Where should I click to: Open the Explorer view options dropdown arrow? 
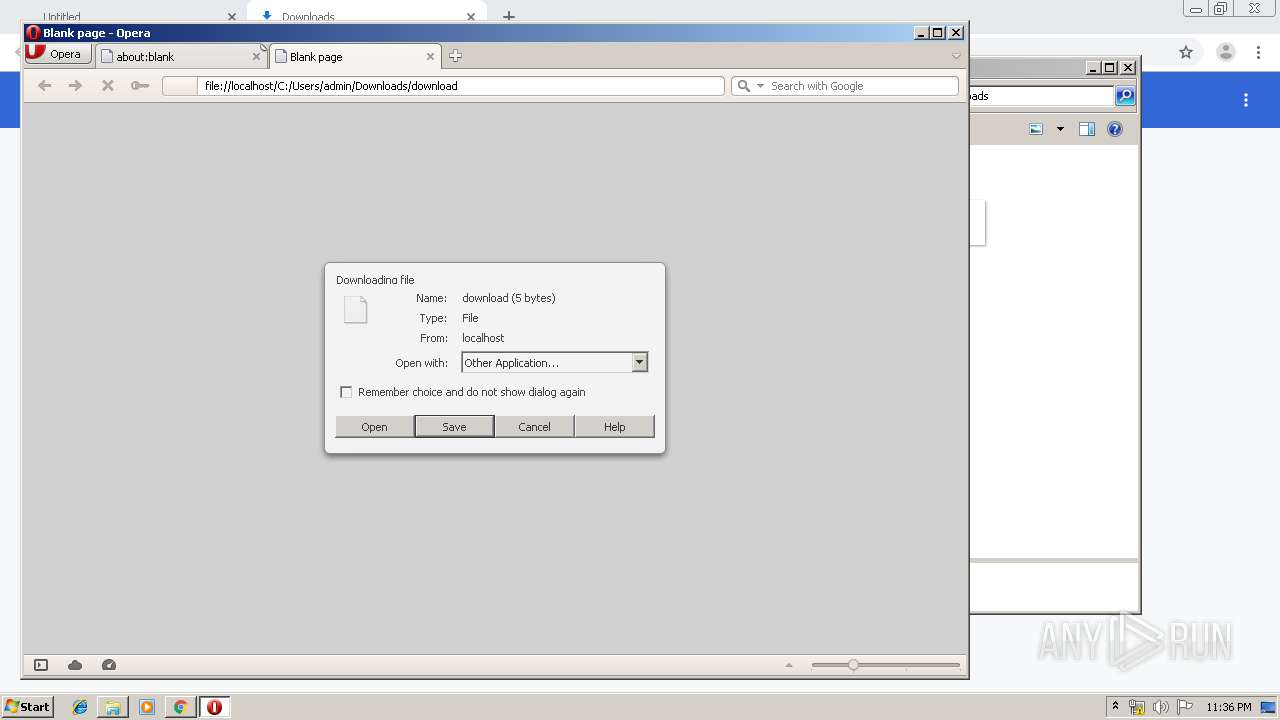coord(1060,129)
